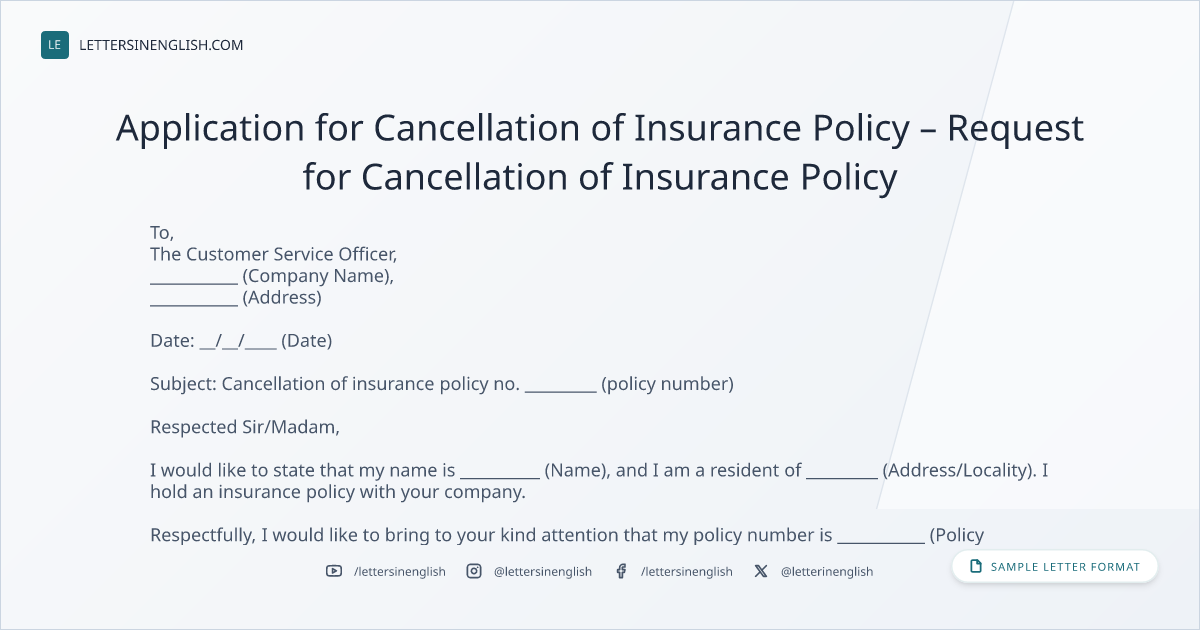Open /lettersinenglish YouTube handle

(400, 571)
